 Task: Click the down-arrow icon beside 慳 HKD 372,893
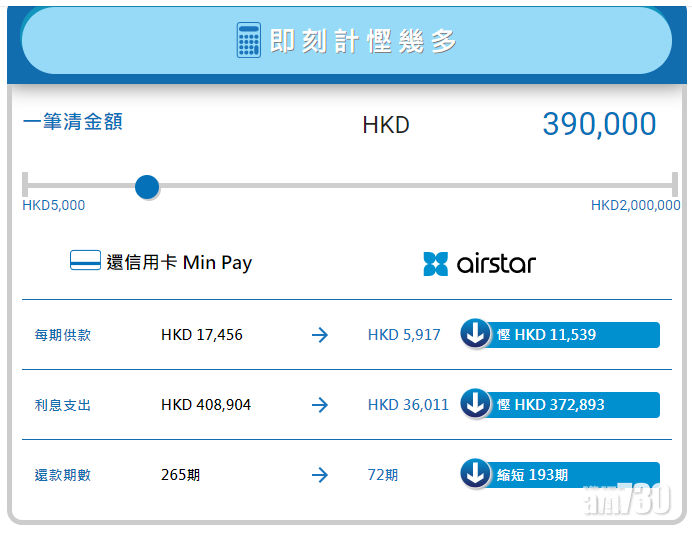pyautogui.click(x=476, y=404)
